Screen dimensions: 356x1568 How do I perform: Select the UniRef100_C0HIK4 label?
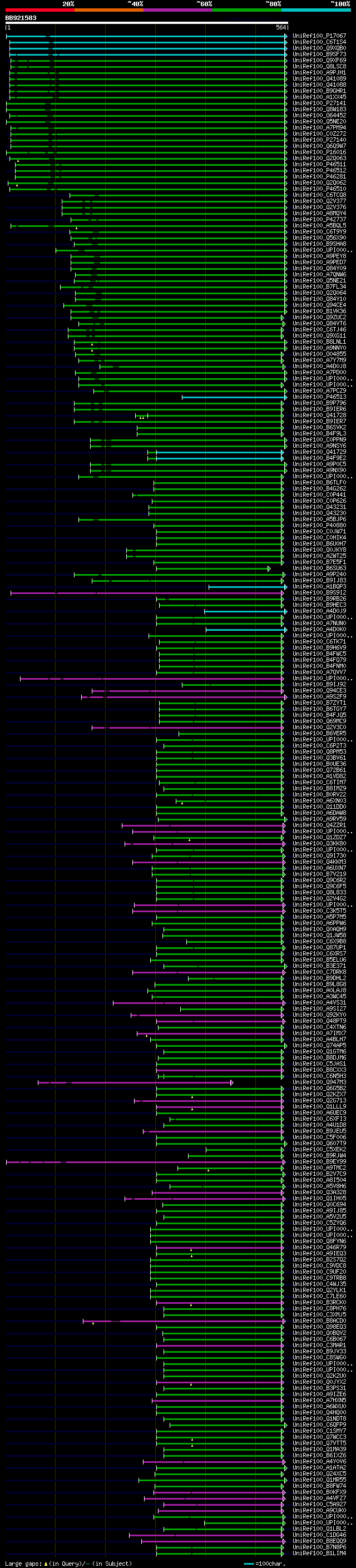(319, 537)
